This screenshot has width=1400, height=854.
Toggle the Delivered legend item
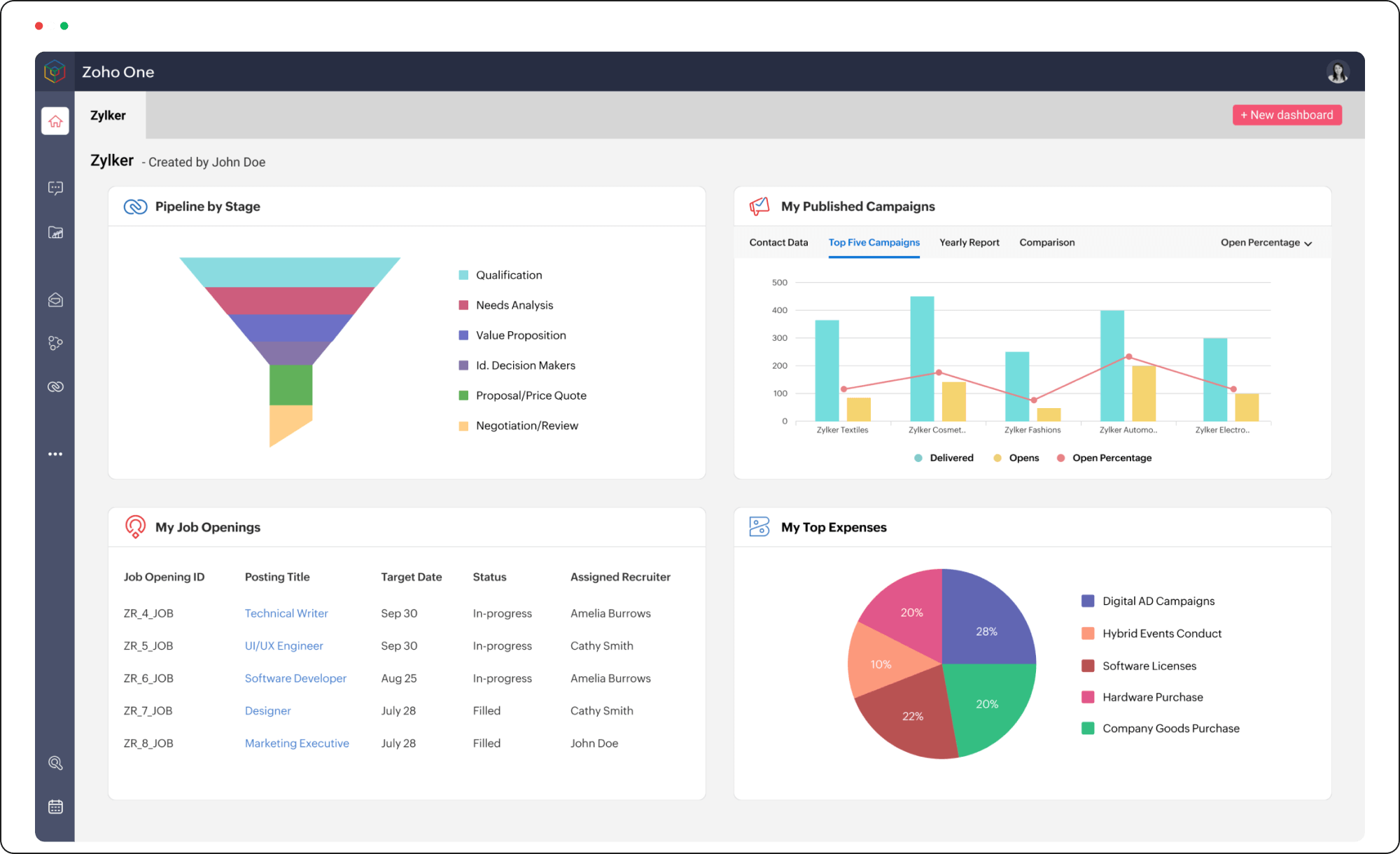click(944, 458)
